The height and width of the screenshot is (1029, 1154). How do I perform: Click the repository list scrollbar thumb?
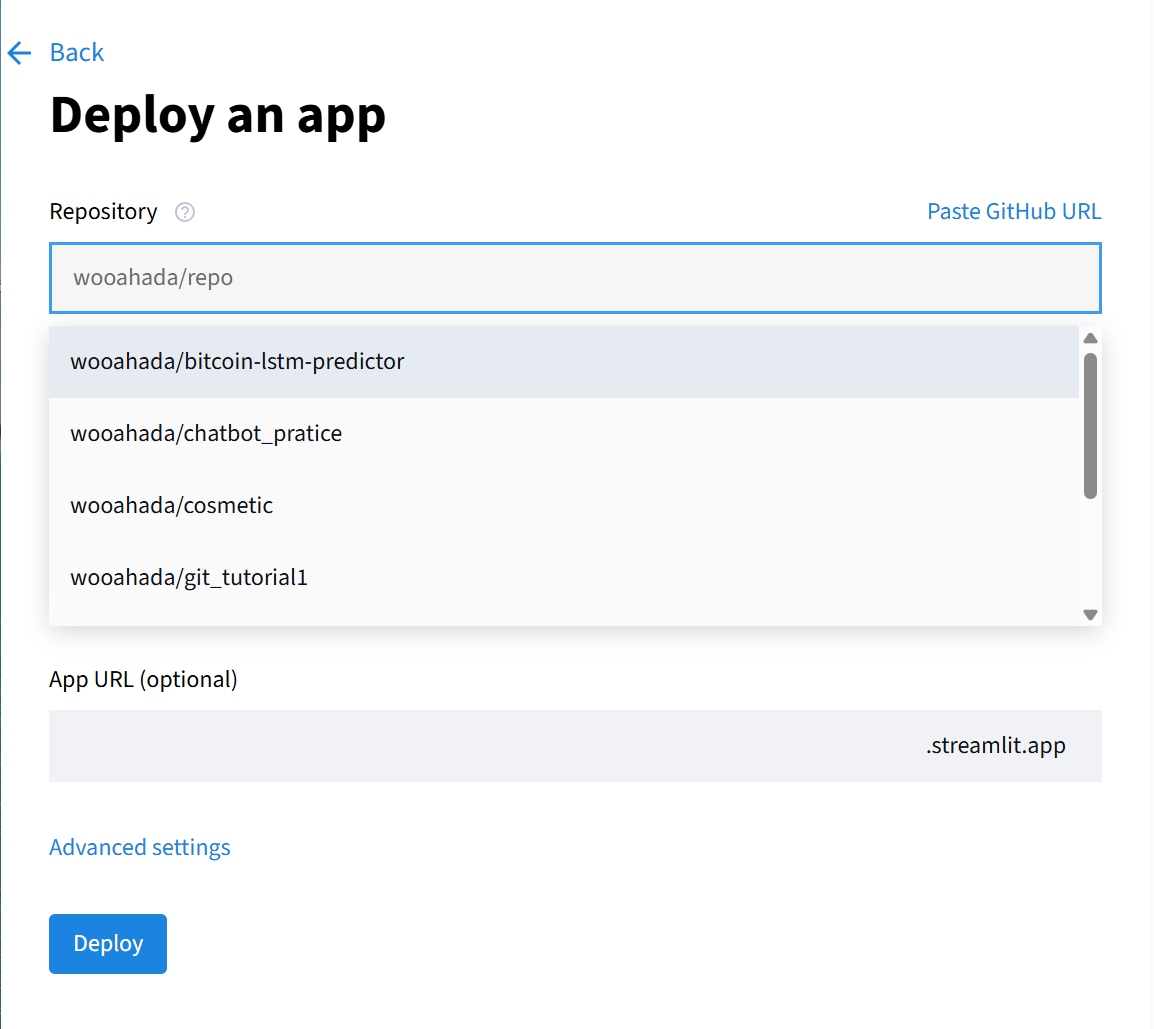coord(1091,426)
